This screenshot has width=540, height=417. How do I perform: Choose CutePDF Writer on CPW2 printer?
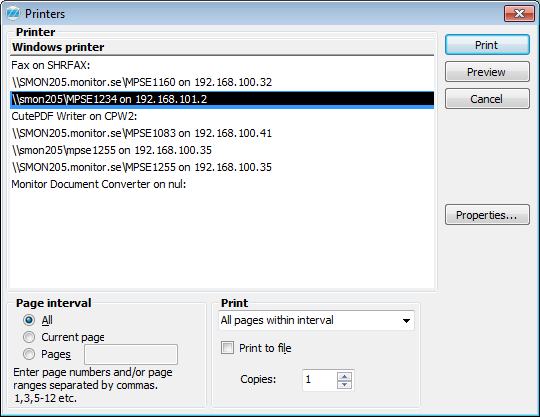tap(222, 116)
